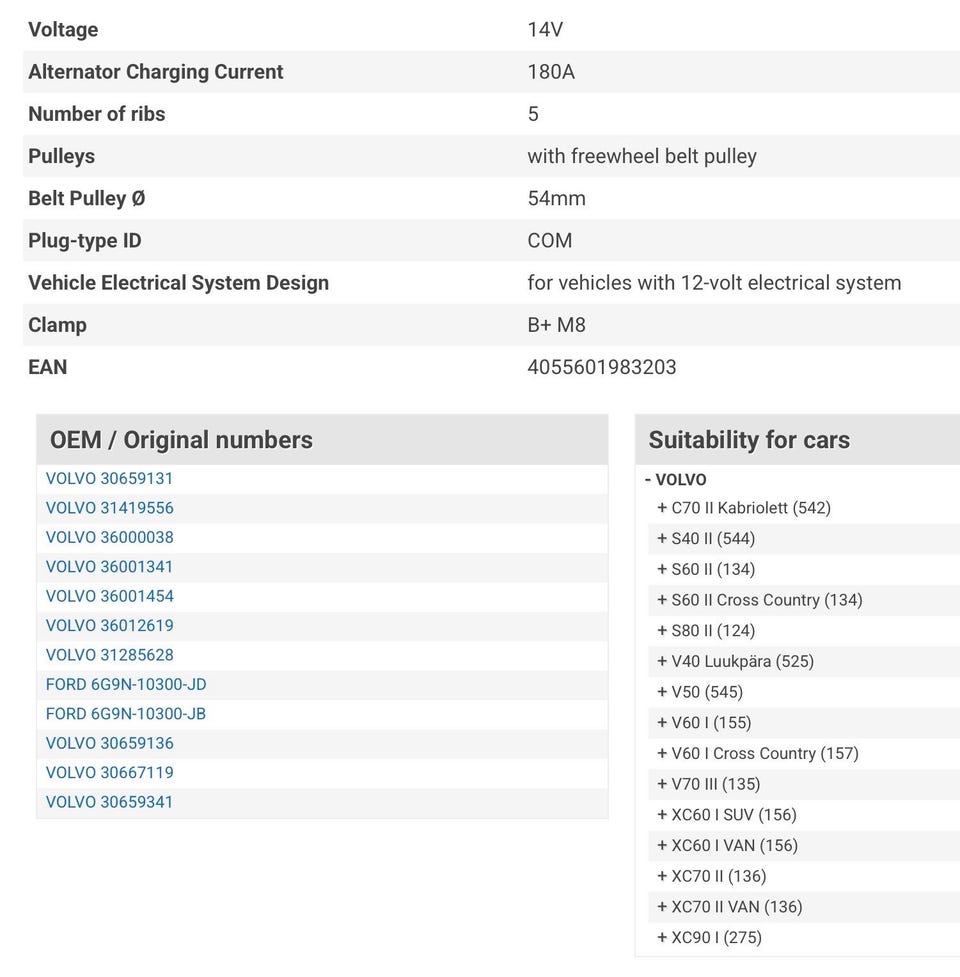Collapse the VOLVO suitability group
Viewport: 960px width, 977px height.
pos(675,480)
